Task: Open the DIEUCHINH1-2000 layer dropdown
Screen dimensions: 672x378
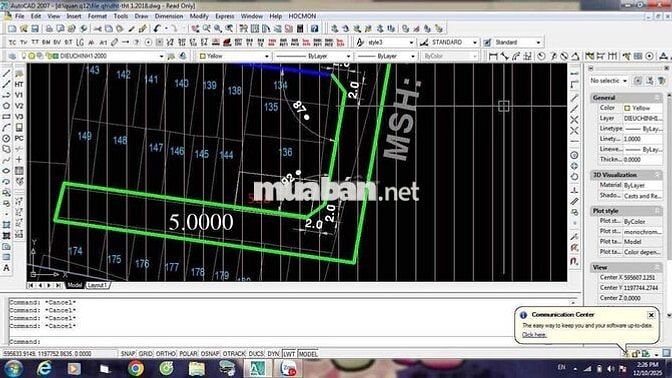Action: (x=162, y=56)
